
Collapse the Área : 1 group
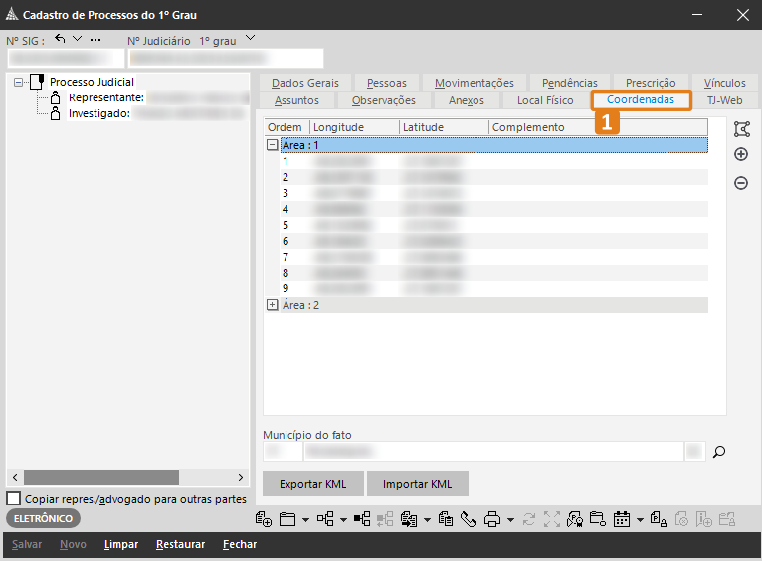click(x=273, y=145)
